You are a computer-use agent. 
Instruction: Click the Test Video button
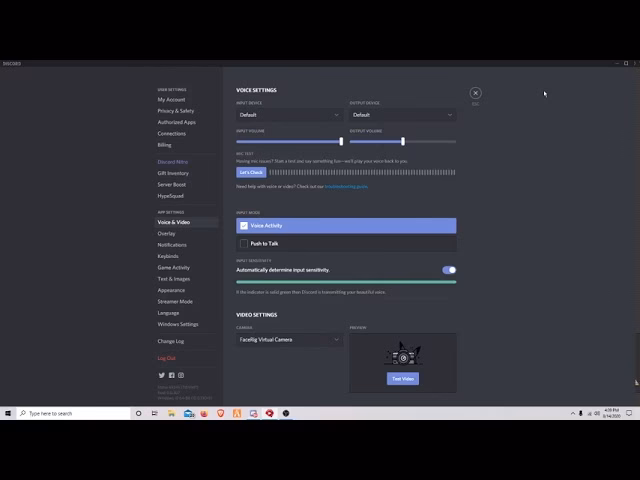click(x=403, y=379)
